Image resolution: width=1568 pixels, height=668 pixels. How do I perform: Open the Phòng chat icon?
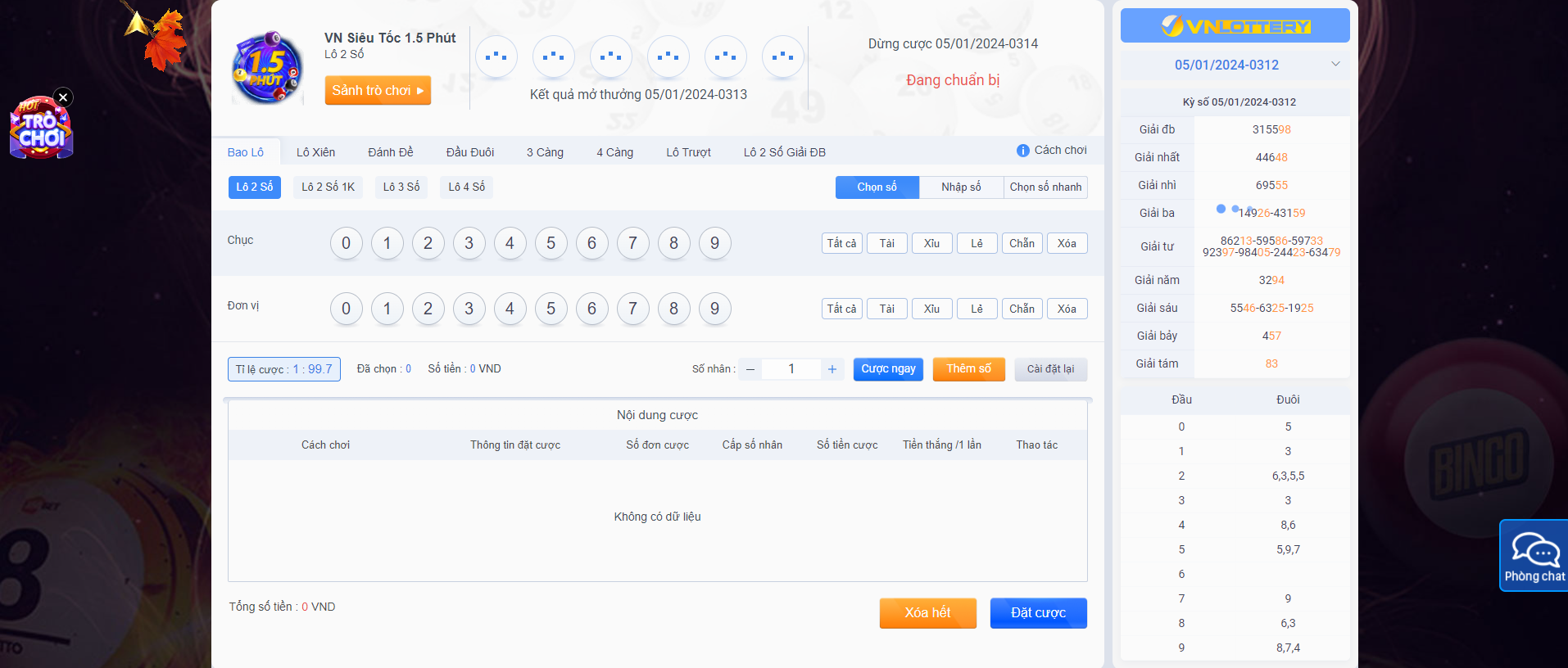[1534, 557]
